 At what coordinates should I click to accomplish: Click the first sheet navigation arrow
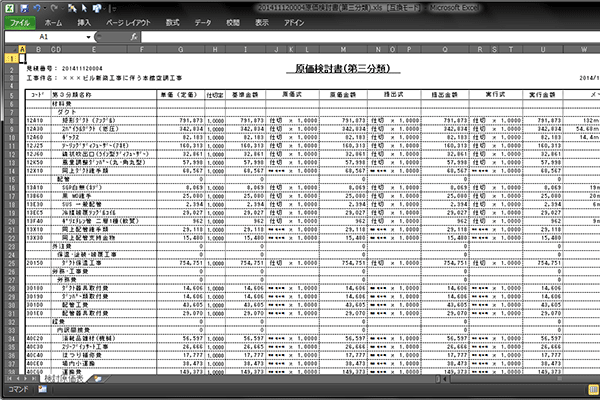10,379
